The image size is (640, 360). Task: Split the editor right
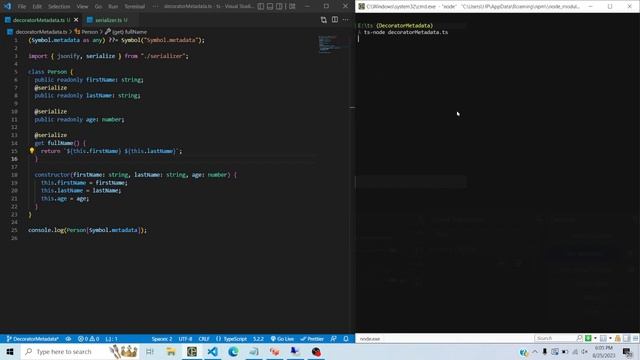(335, 20)
